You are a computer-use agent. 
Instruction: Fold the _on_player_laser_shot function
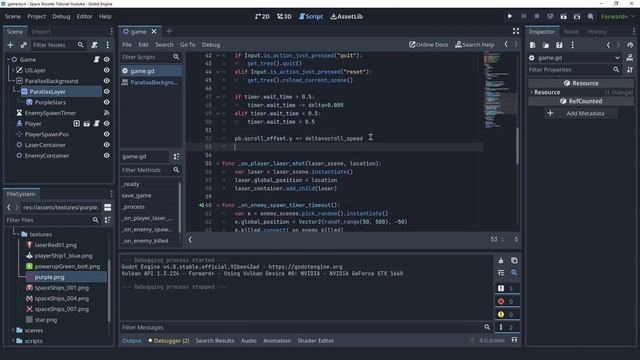(218, 164)
